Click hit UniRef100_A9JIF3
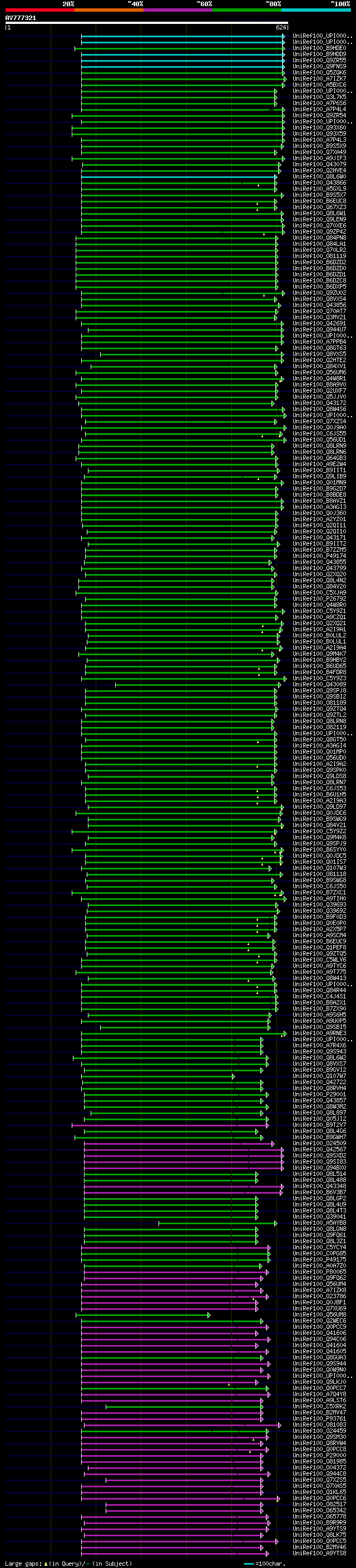The width and height of the screenshot is (356, 1568). [x=319, y=159]
